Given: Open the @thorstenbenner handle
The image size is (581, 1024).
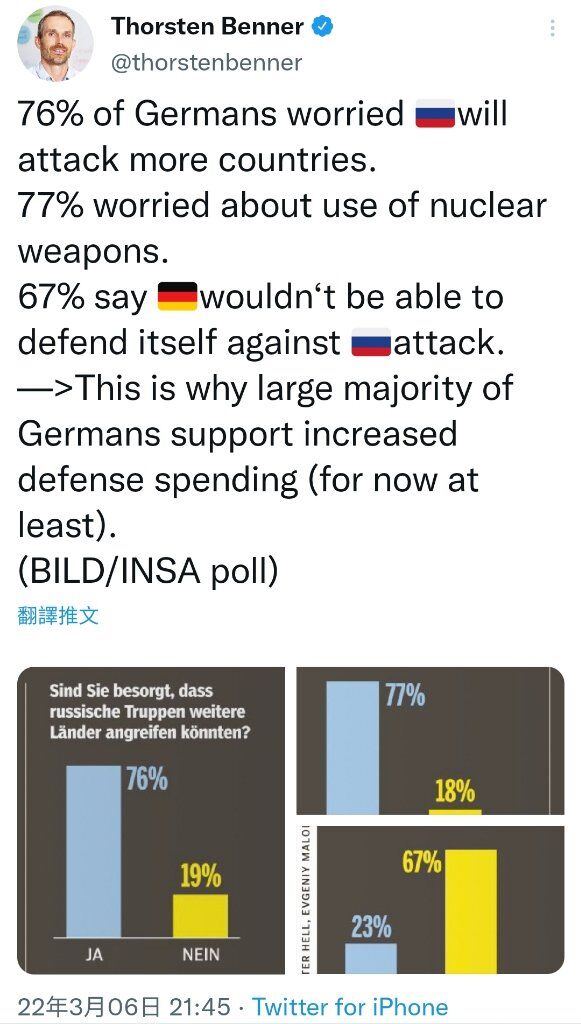Looking at the screenshot, I should (207, 63).
